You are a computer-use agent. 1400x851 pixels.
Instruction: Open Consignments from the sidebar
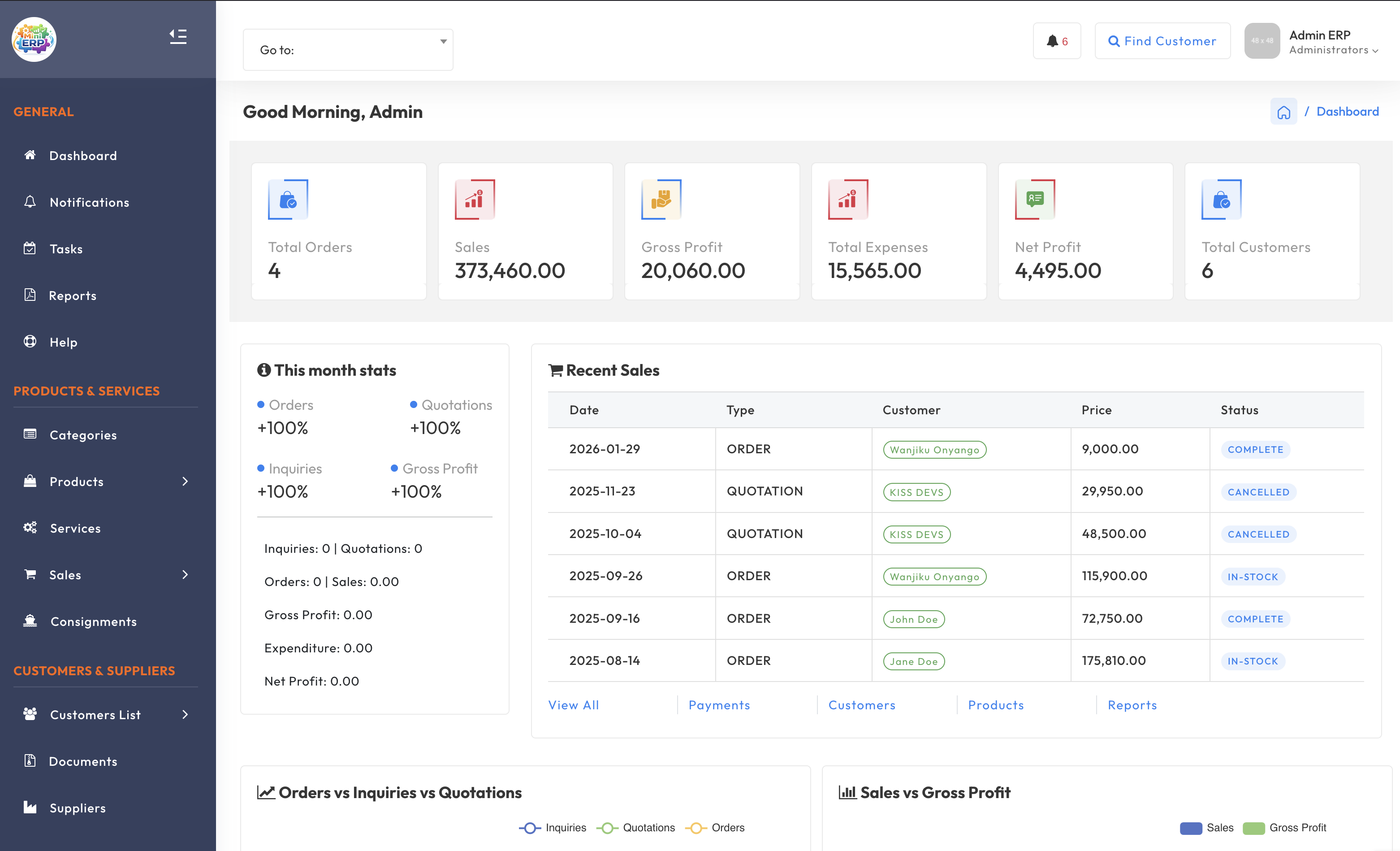tap(93, 621)
